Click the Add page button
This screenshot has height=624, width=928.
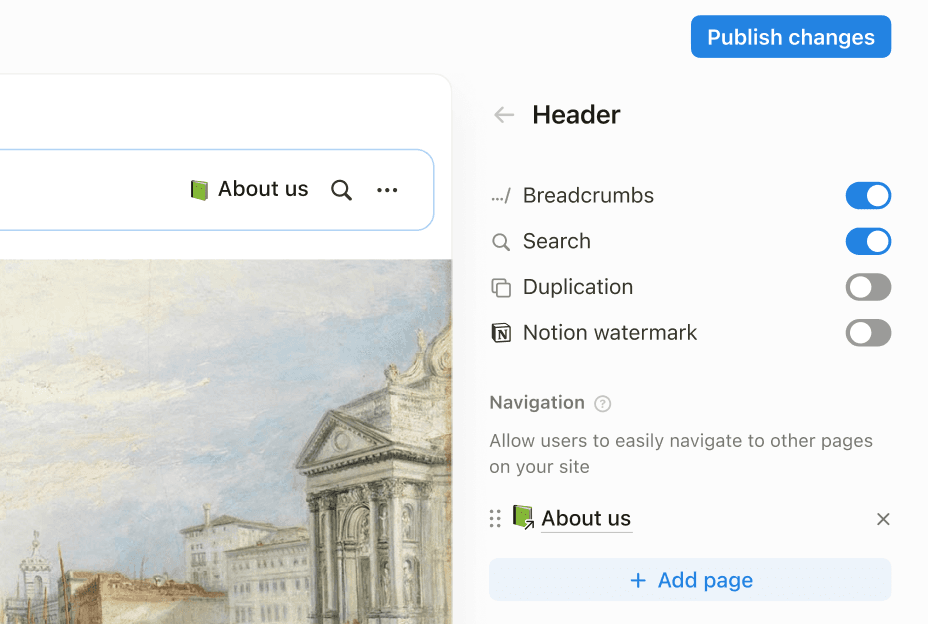pyautogui.click(x=690, y=580)
